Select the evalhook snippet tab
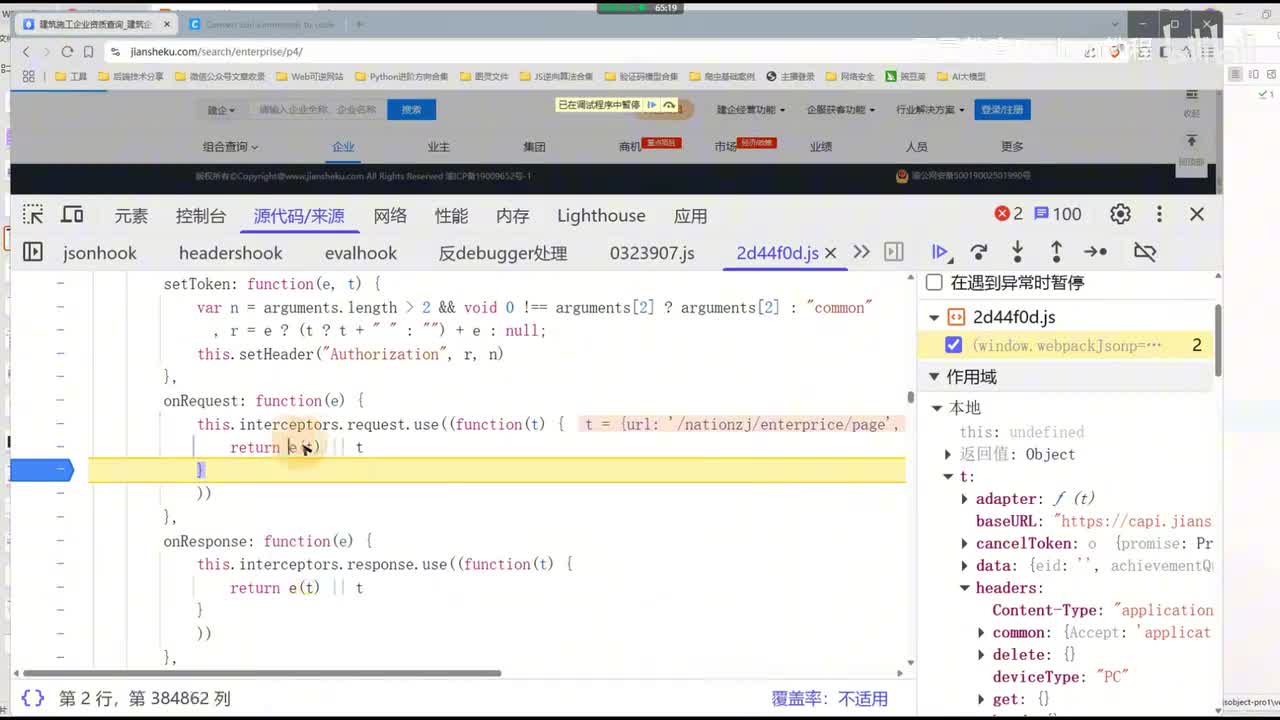Screen dimensions: 1280x720 click(361, 253)
